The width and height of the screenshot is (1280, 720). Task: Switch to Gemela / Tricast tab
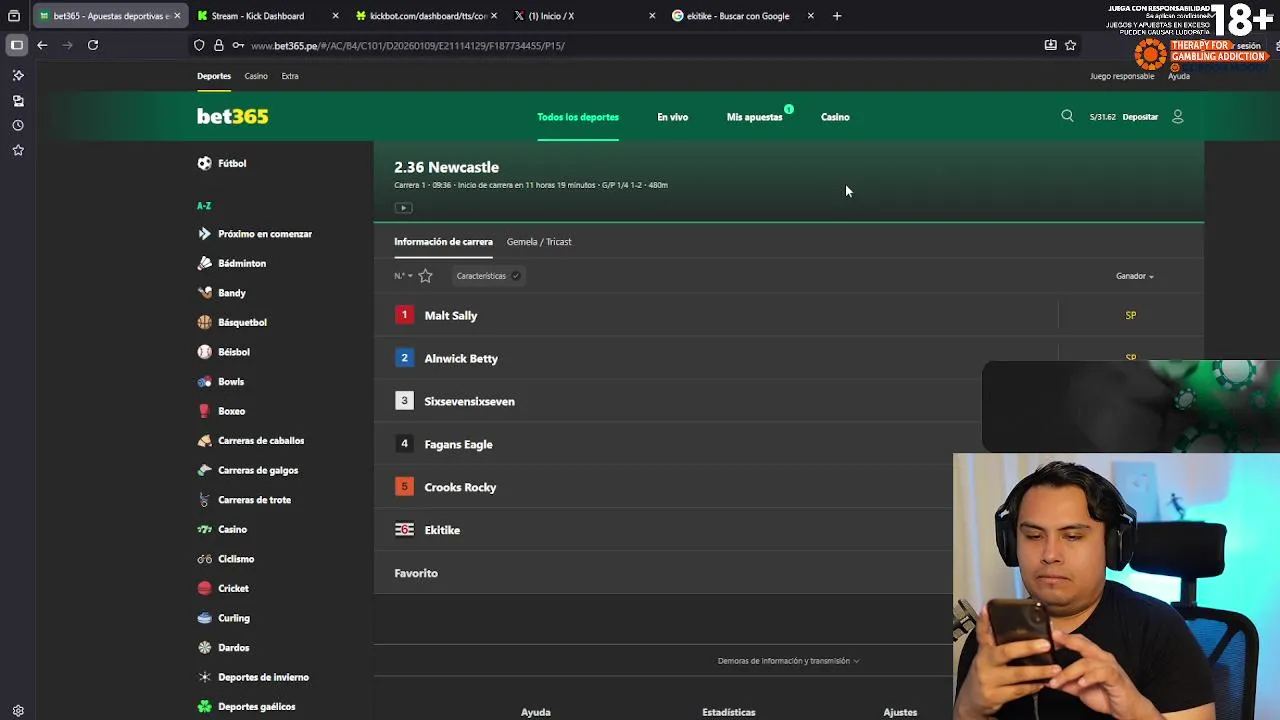pos(539,242)
